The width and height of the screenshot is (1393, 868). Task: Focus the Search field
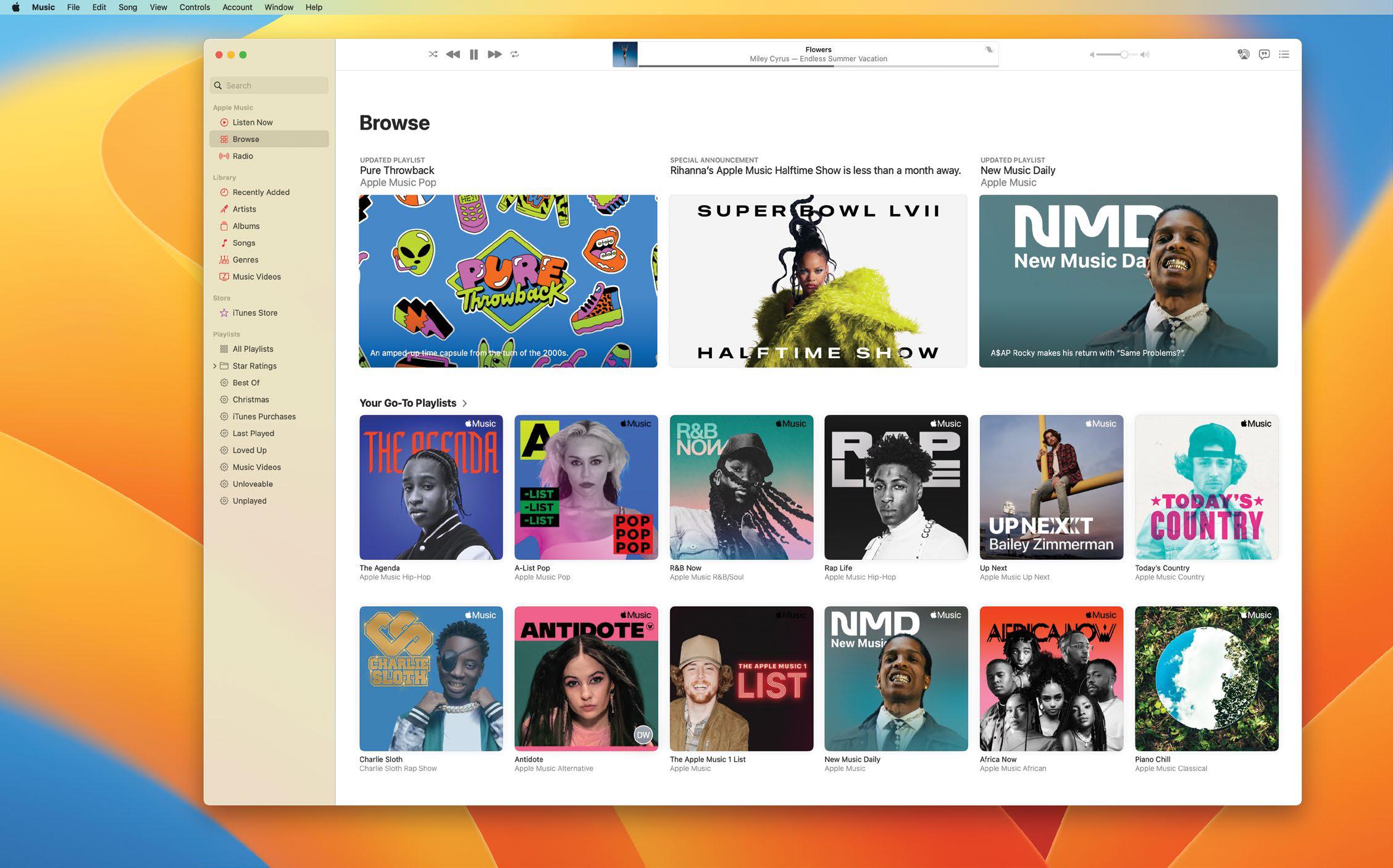point(269,85)
